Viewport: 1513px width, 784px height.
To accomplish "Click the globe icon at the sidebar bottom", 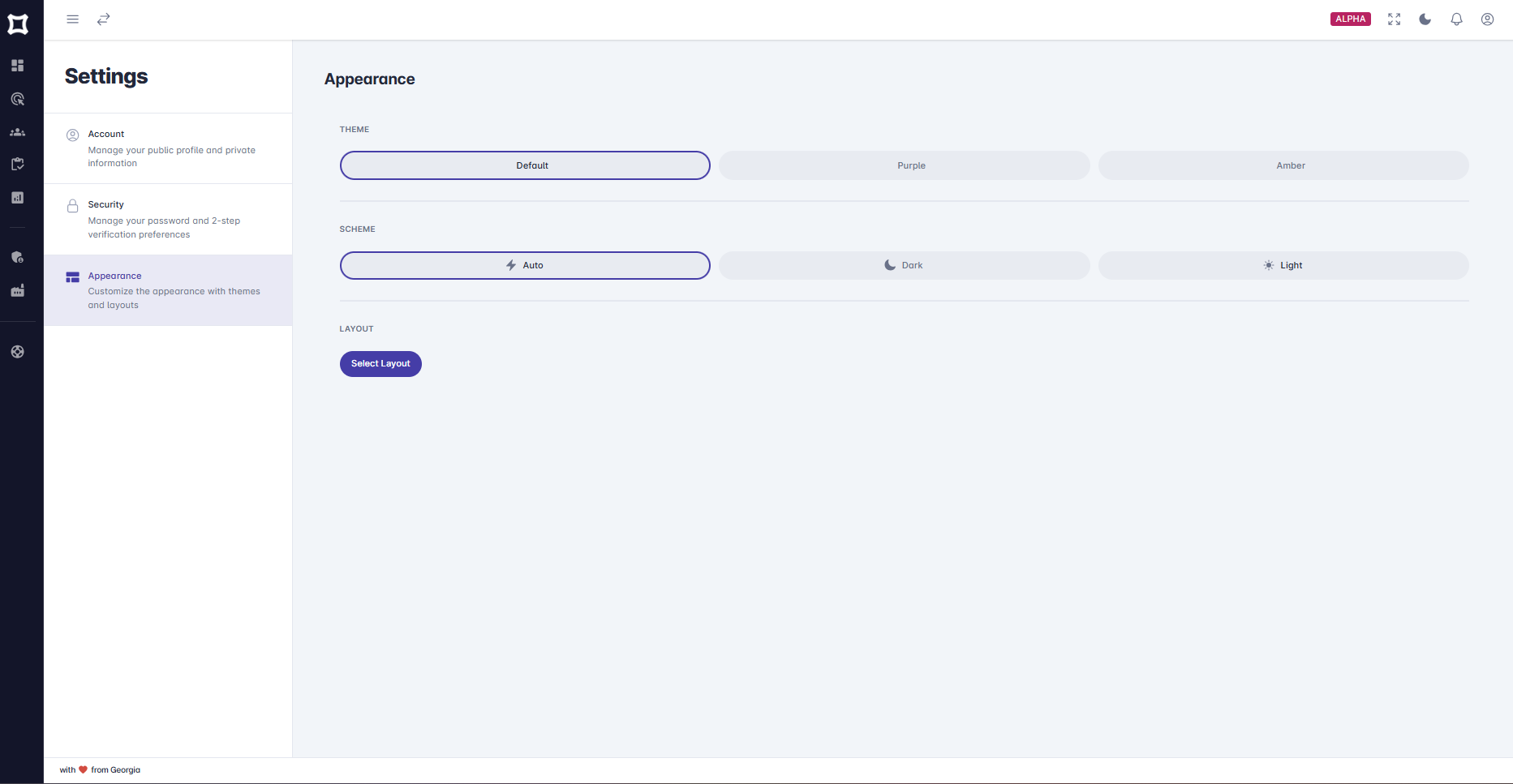I will (x=17, y=352).
